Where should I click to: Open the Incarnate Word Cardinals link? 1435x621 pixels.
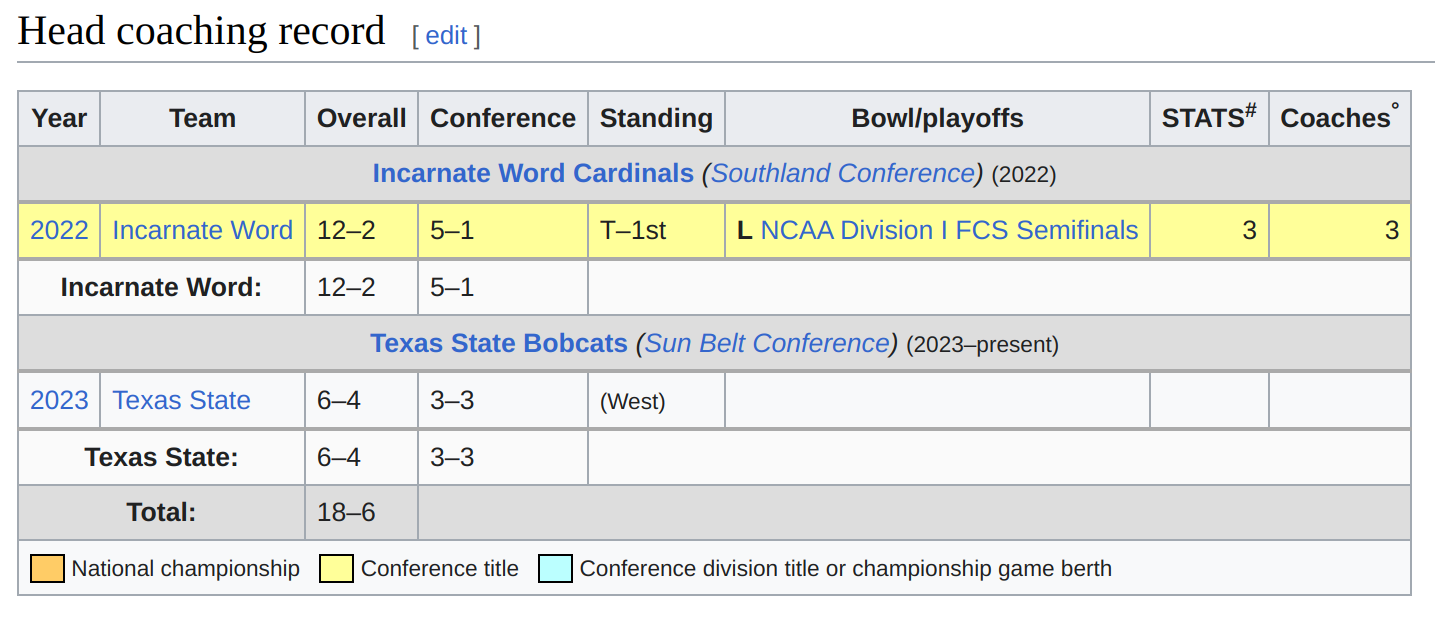(533, 173)
